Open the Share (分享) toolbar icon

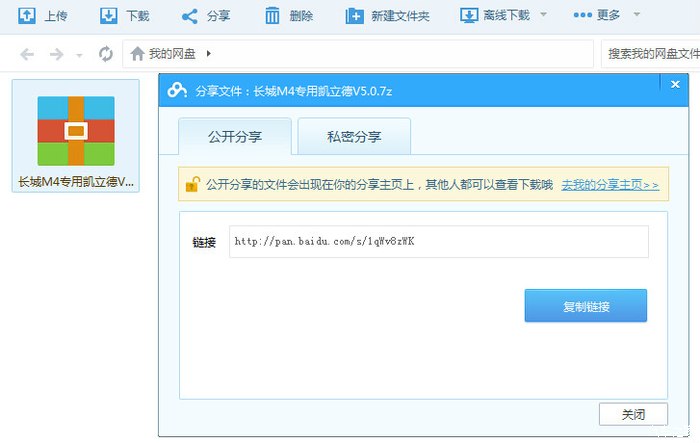click(x=189, y=15)
